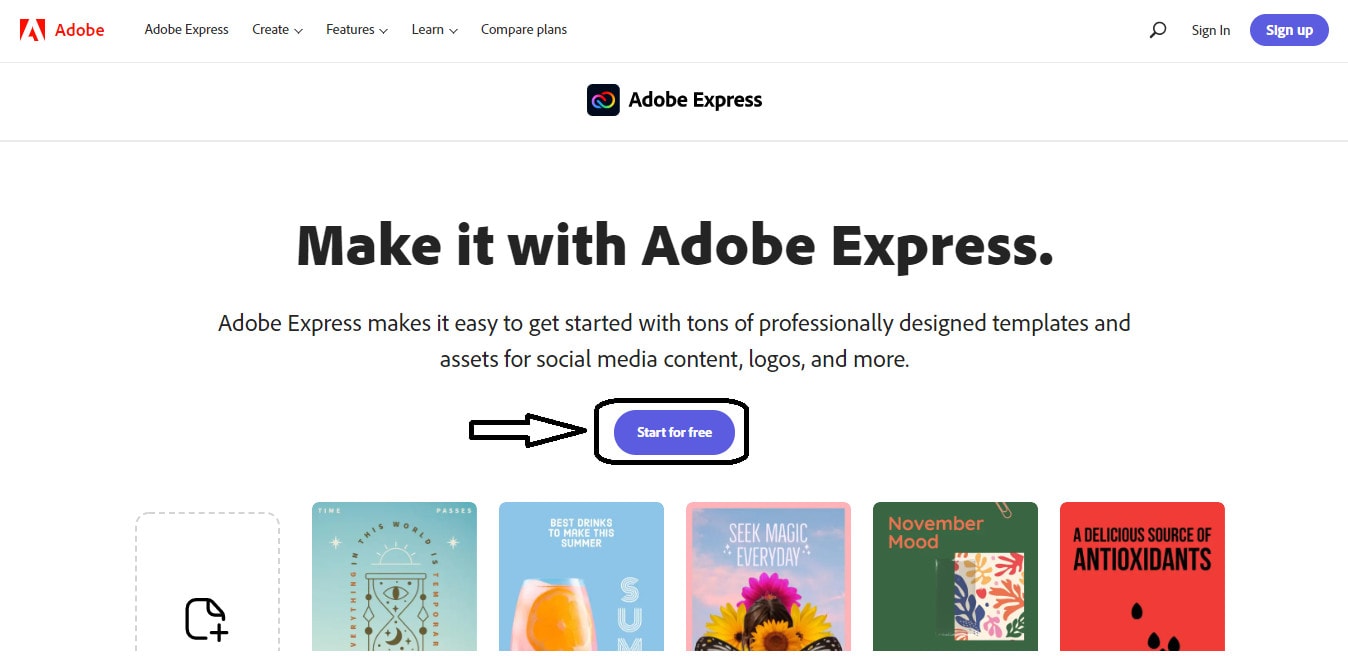
Task: Select the hourglass Time Passes template
Action: 394,578
